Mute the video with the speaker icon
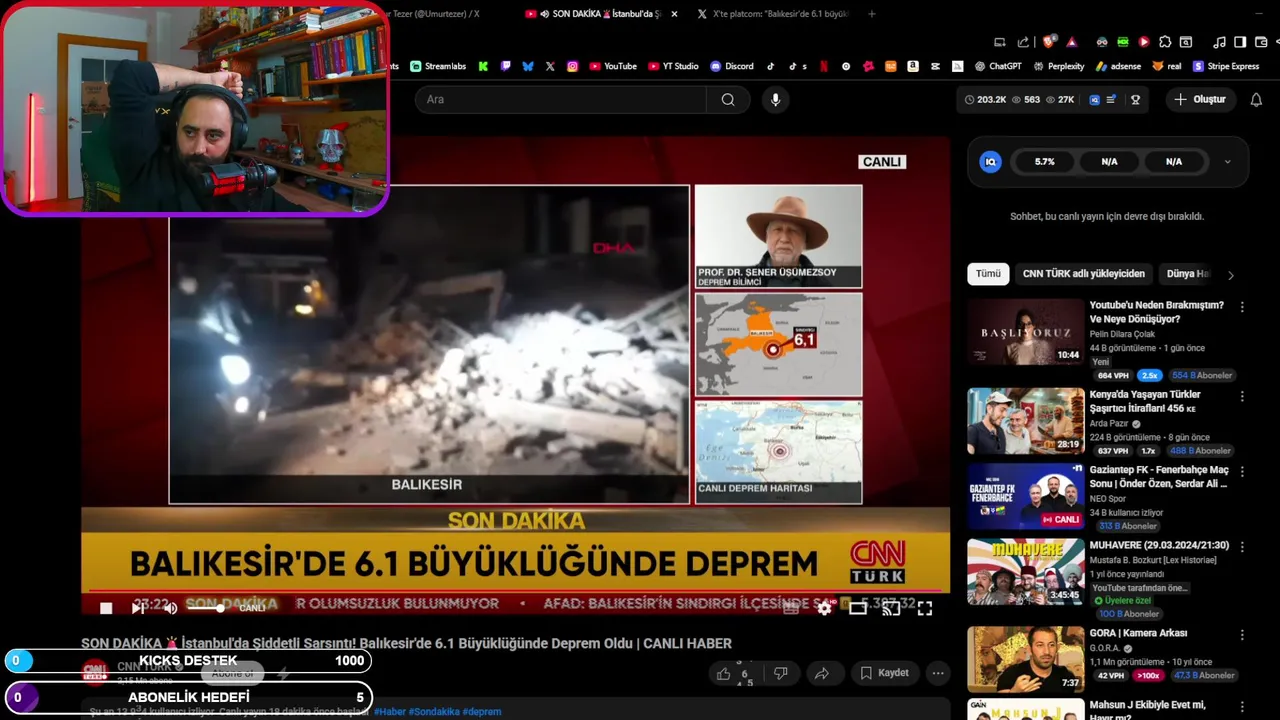 click(x=170, y=608)
